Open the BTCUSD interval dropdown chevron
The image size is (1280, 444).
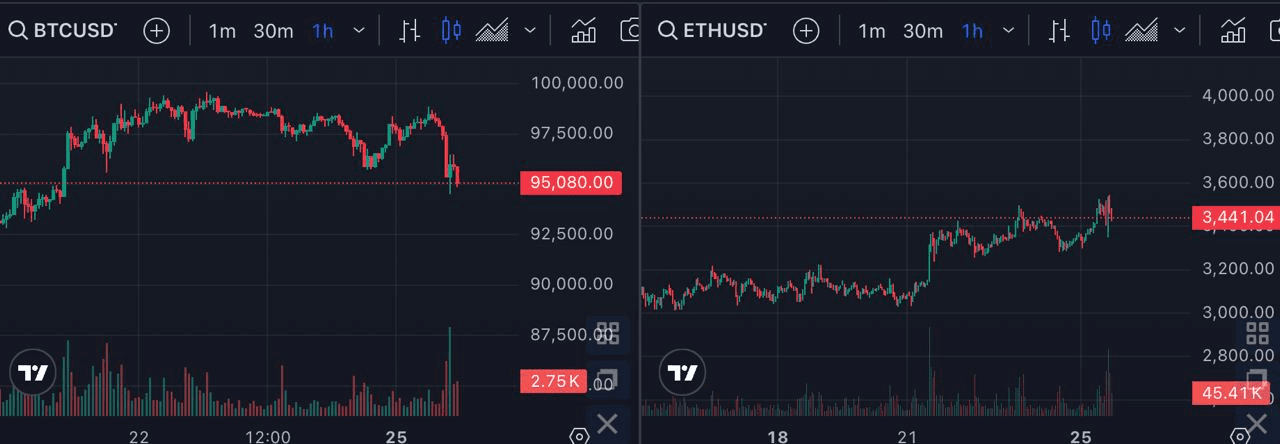tap(359, 31)
